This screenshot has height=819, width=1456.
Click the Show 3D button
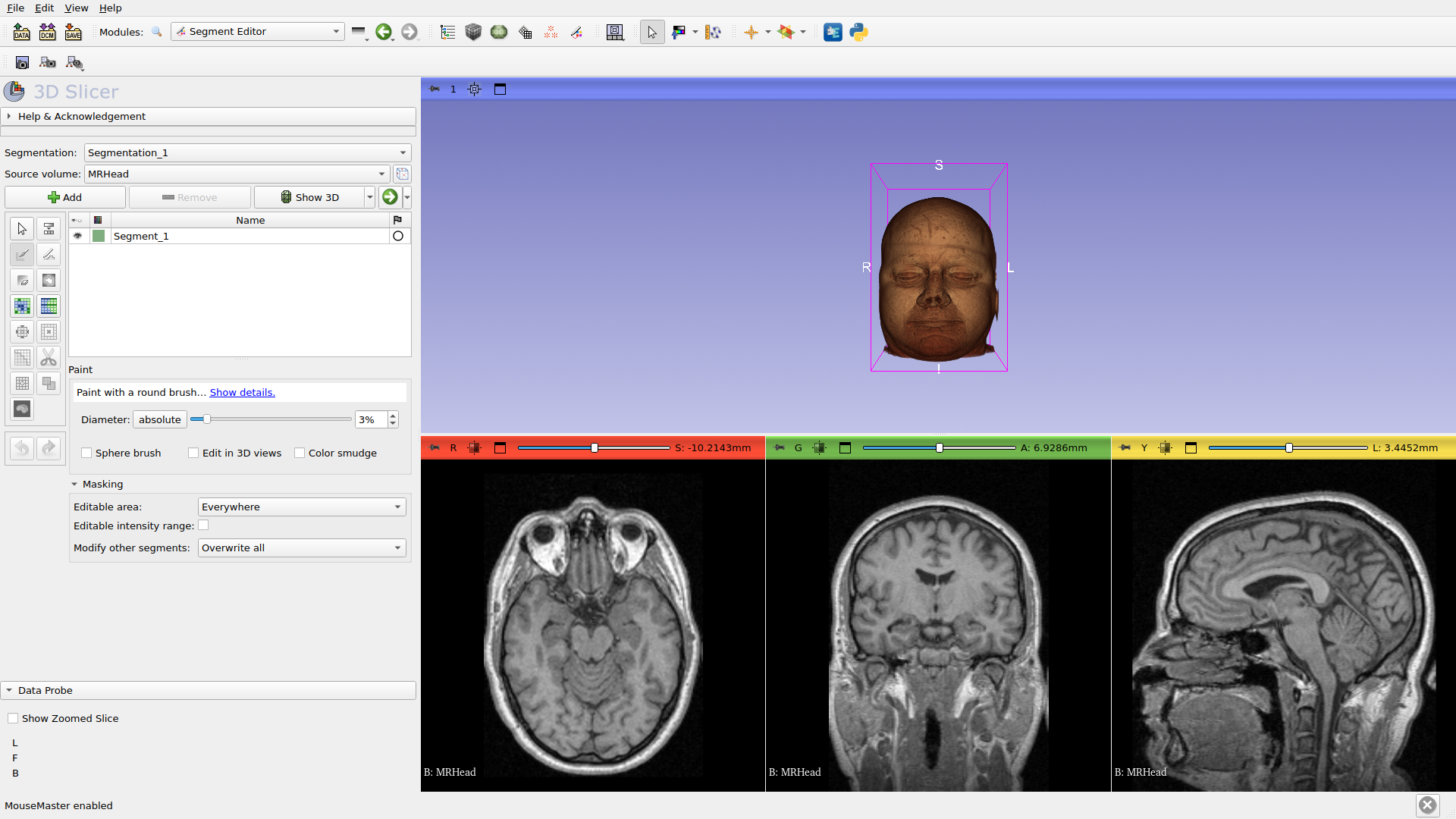(309, 197)
